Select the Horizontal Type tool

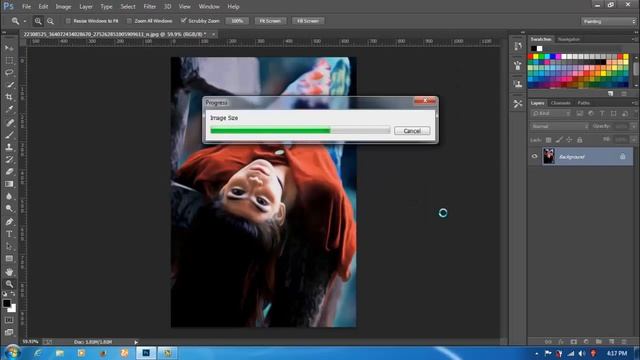[9, 234]
